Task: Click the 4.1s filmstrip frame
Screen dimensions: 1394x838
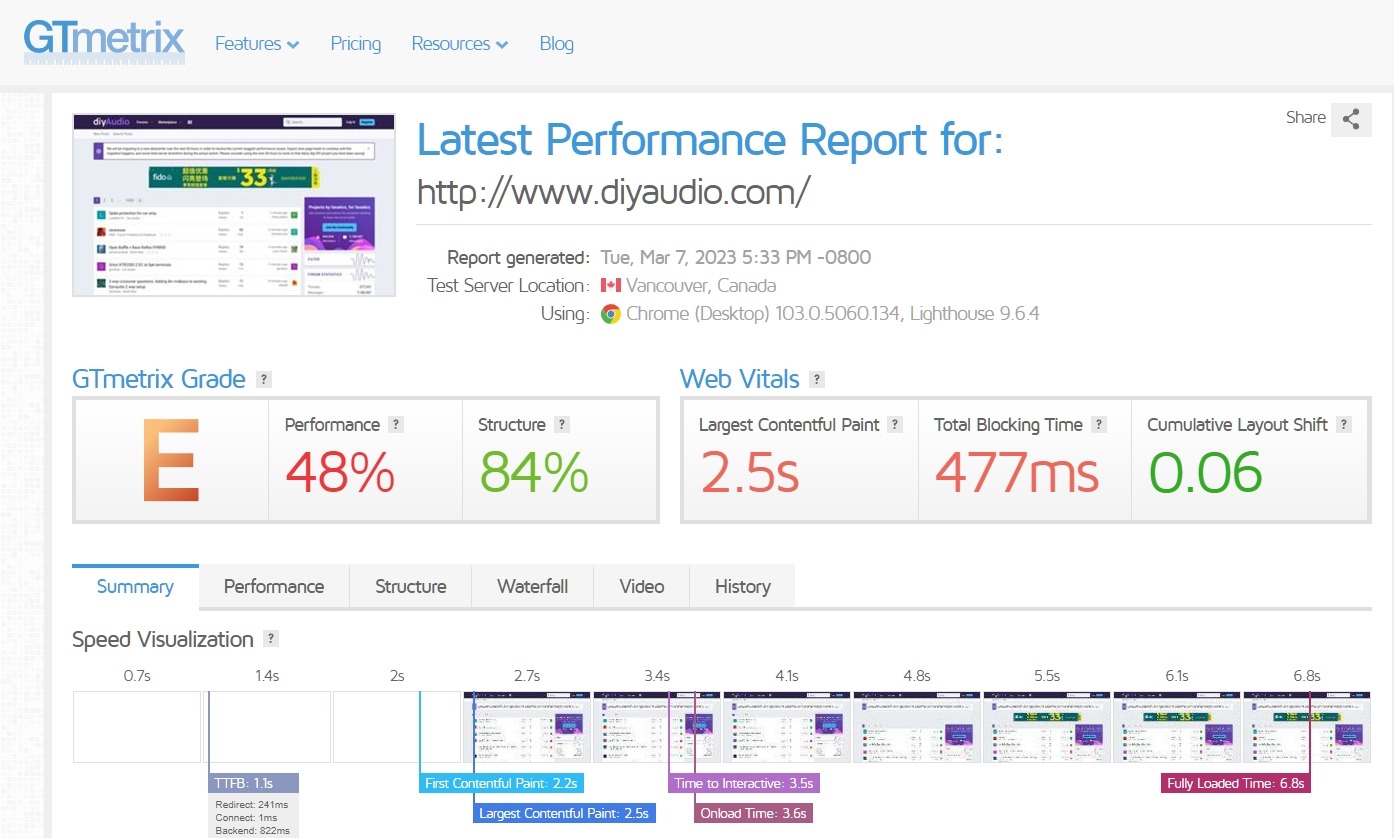Action: (x=787, y=727)
